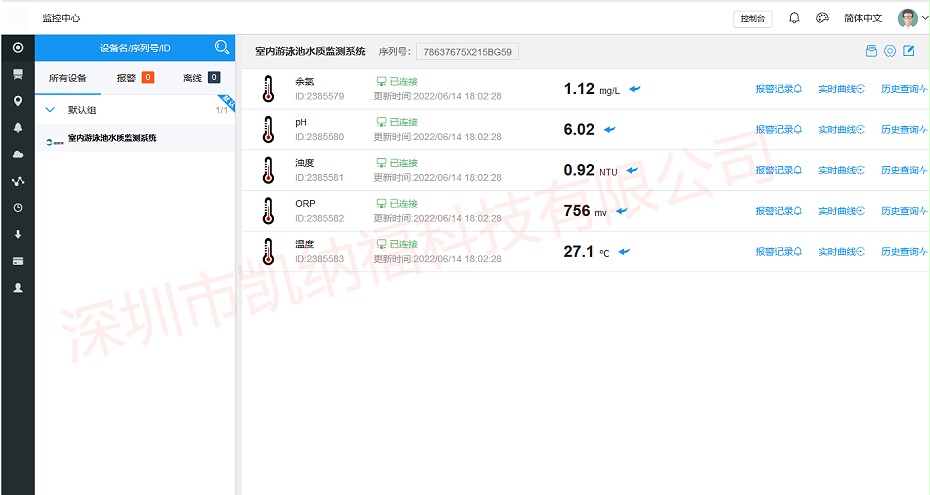Click the edit device pencil icon
Screen dimensions: 930x495
tap(909, 51)
